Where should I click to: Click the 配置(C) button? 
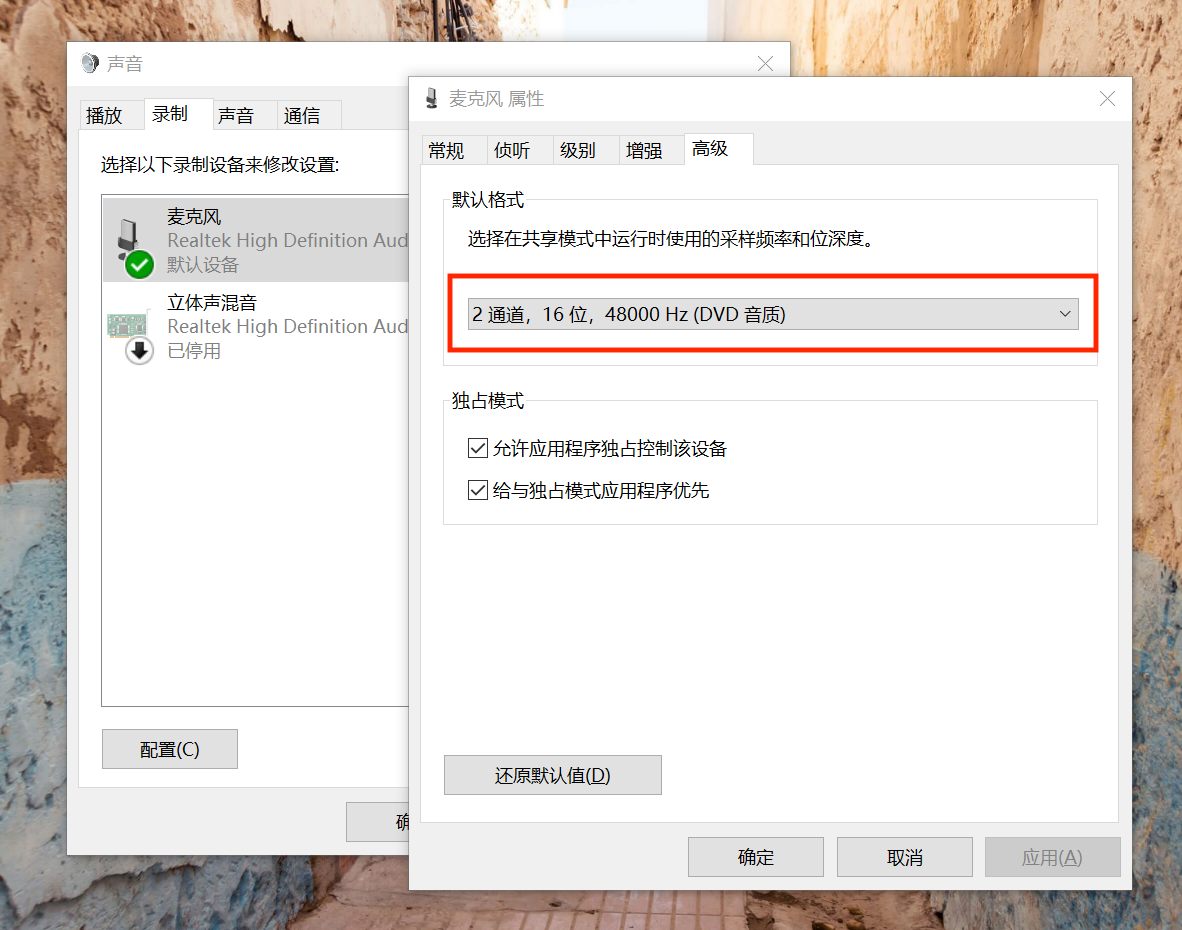click(x=170, y=749)
